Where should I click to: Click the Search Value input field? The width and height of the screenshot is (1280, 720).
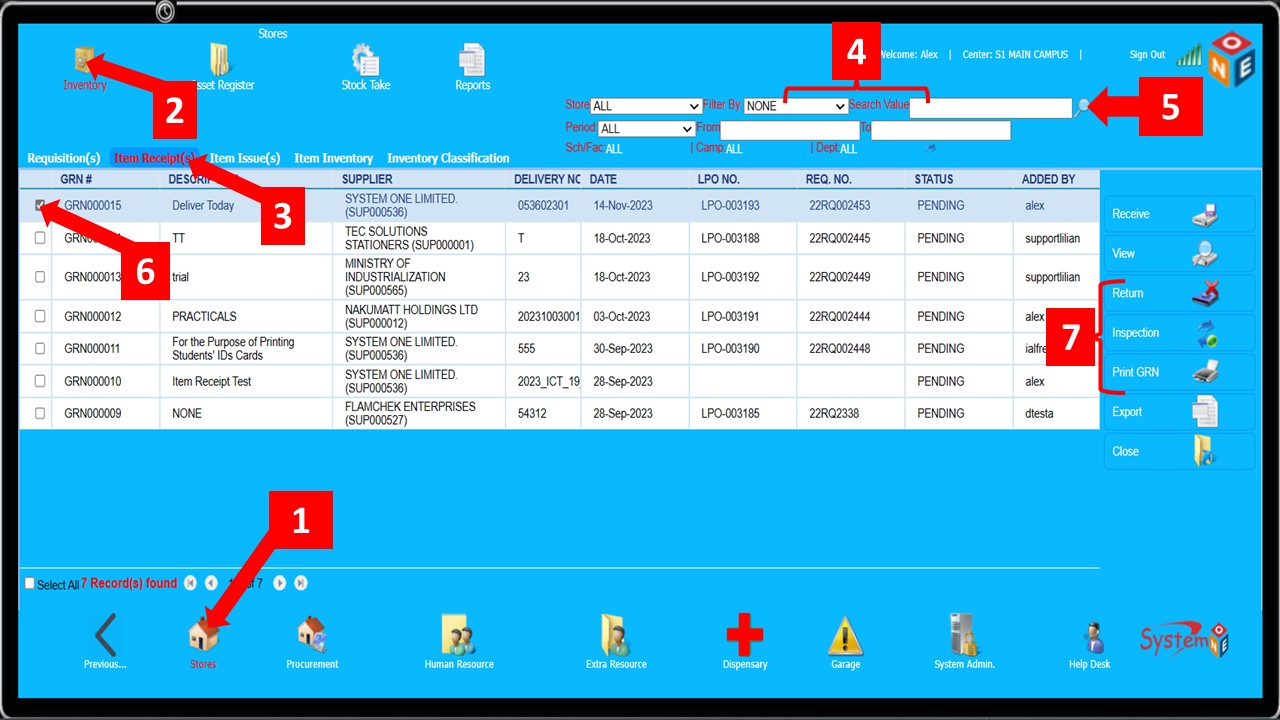point(990,108)
